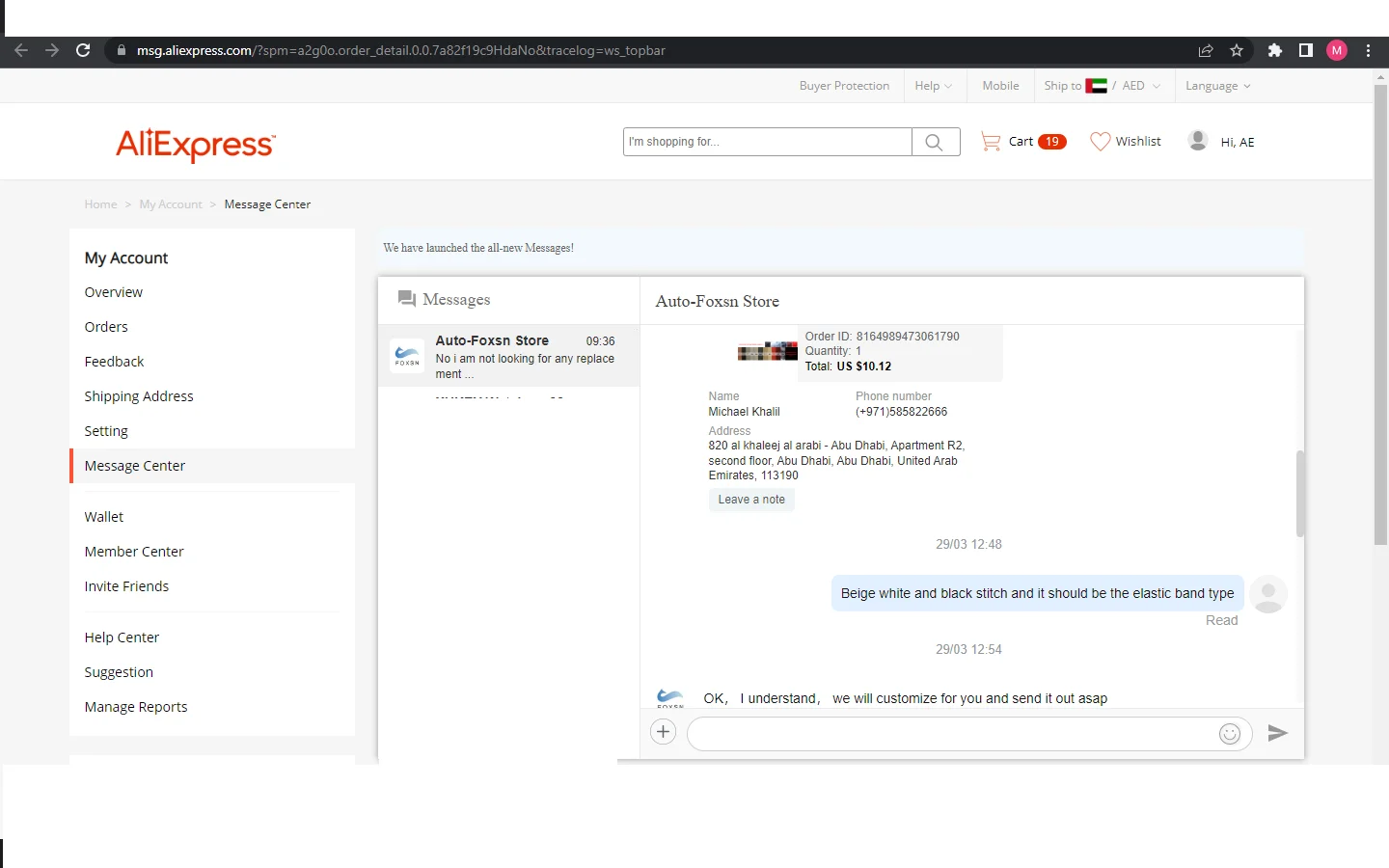Screen dimensions: 1389x868
Task: Click the I'm shopping for search field
Action: click(x=768, y=142)
